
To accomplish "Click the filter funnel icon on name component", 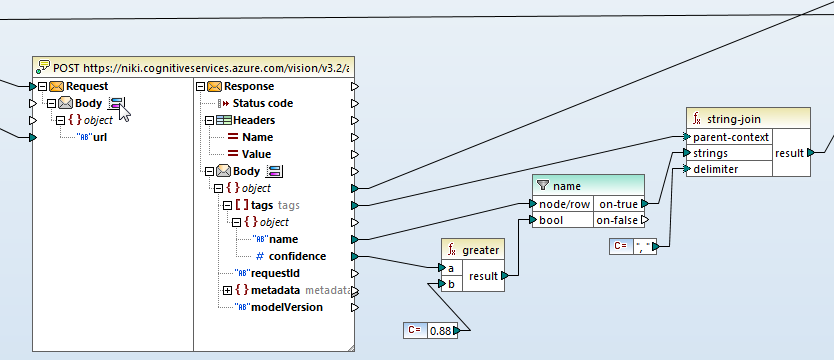I will point(543,186).
